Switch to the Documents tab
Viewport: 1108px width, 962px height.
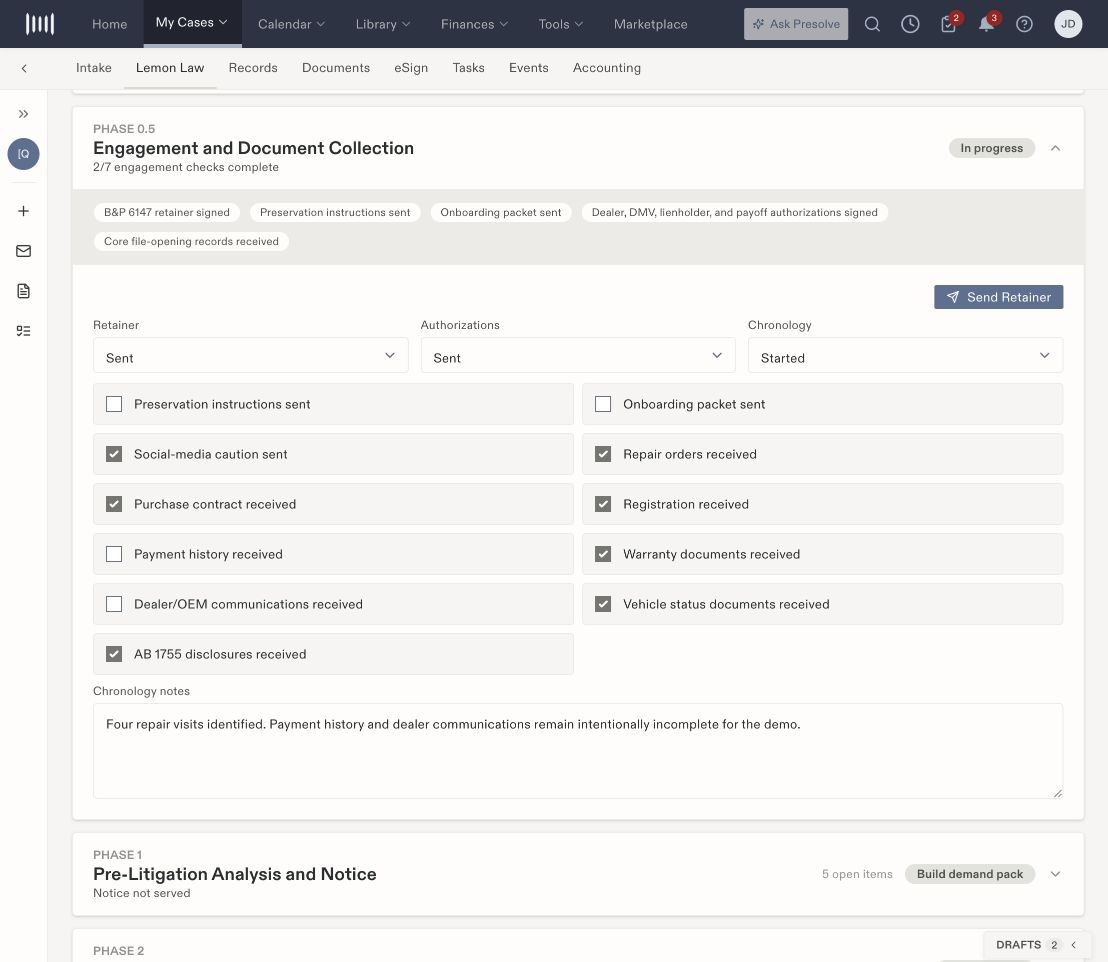click(336, 68)
